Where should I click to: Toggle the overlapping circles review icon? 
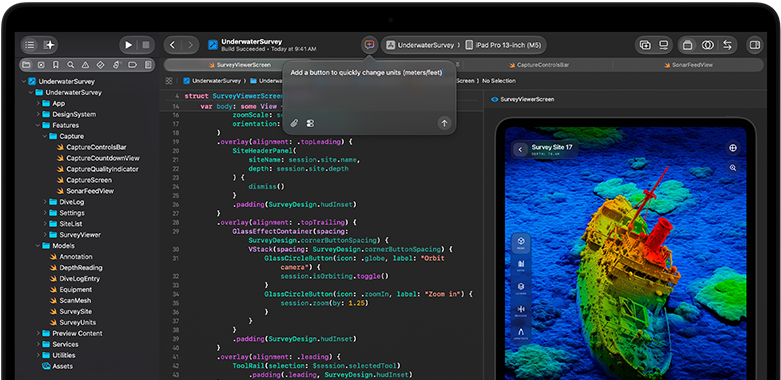coord(707,45)
